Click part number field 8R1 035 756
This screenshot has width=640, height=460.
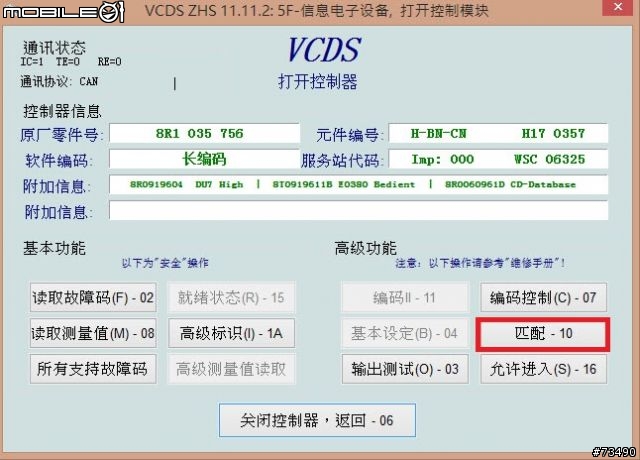pos(204,133)
